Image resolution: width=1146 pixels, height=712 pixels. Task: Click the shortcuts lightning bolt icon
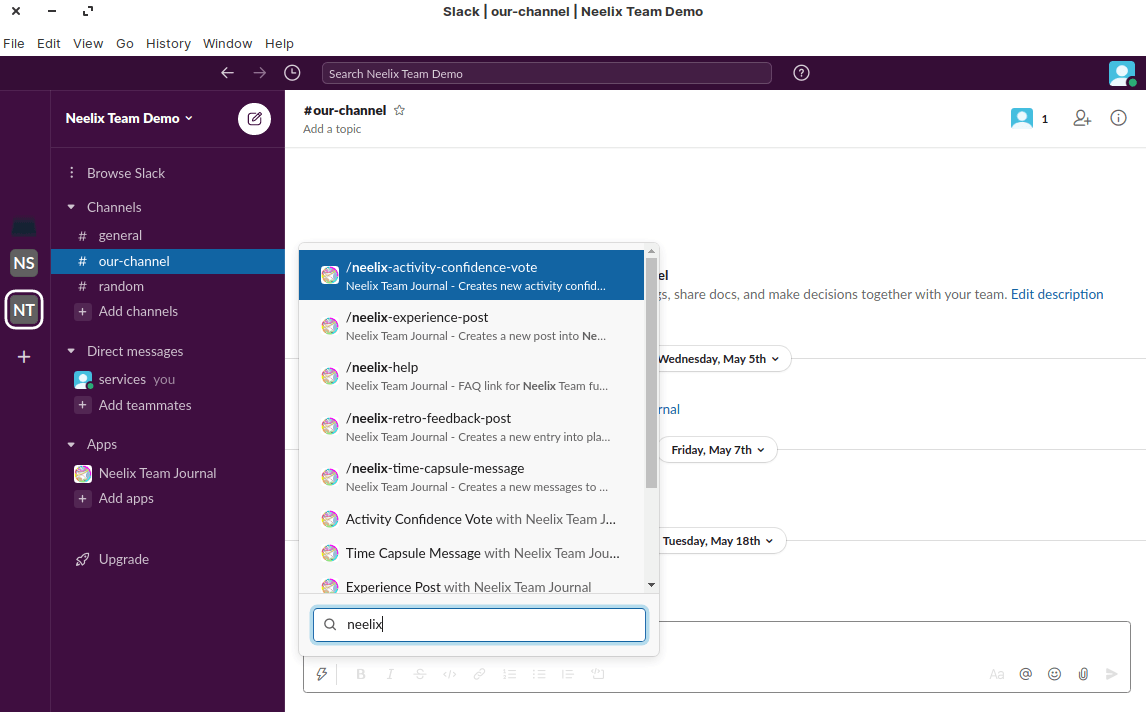tap(322, 674)
